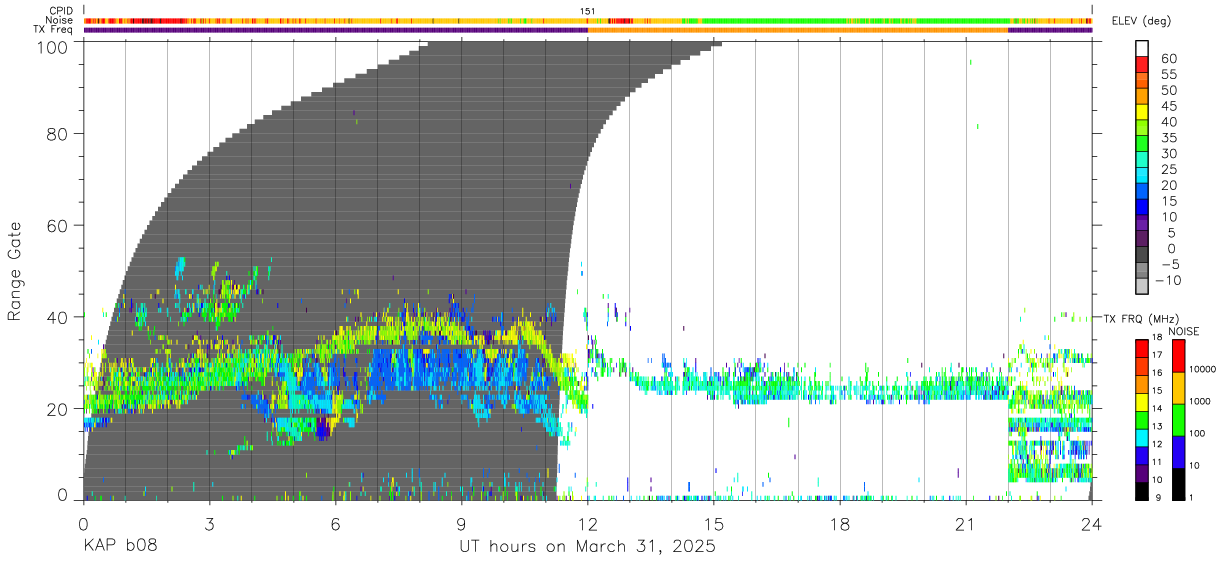
Task: Pick the red 55–60 segment of the ELEV colorbar
Action: 1142,65
